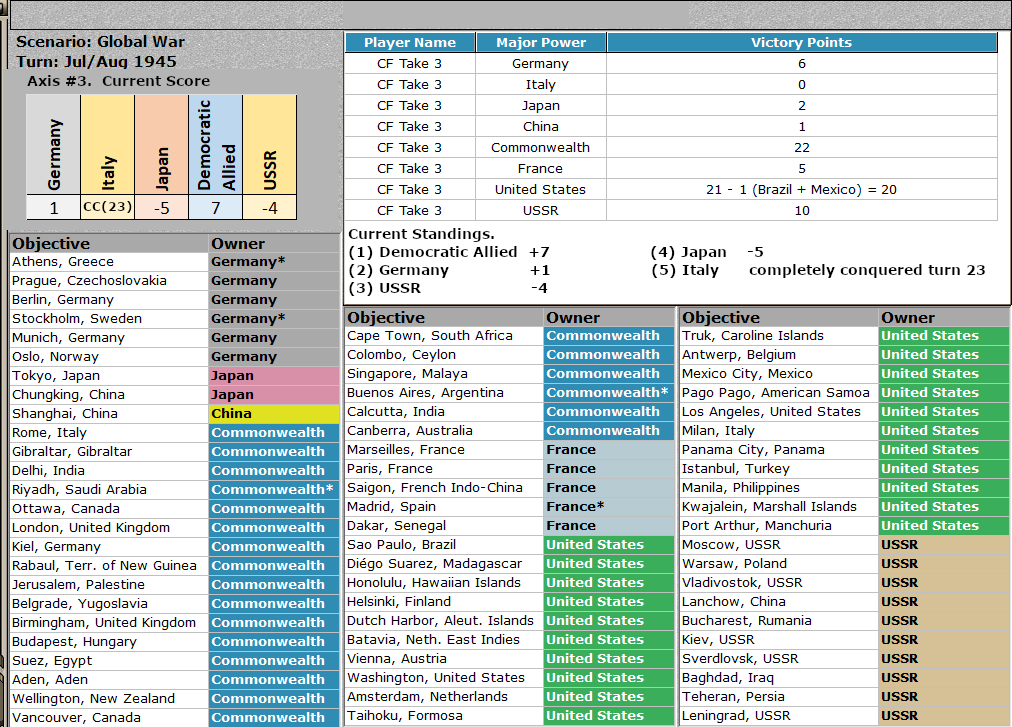Click the Japan owner cell for Chungking
The image size is (1012, 727).
274,394
